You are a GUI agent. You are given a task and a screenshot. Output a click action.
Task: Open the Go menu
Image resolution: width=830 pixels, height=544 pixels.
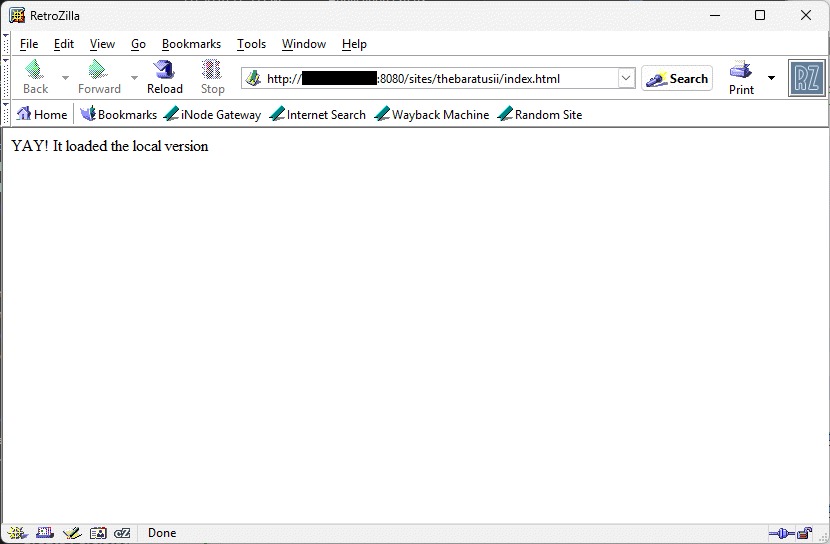pyautogui.click(x=138, y=44)
